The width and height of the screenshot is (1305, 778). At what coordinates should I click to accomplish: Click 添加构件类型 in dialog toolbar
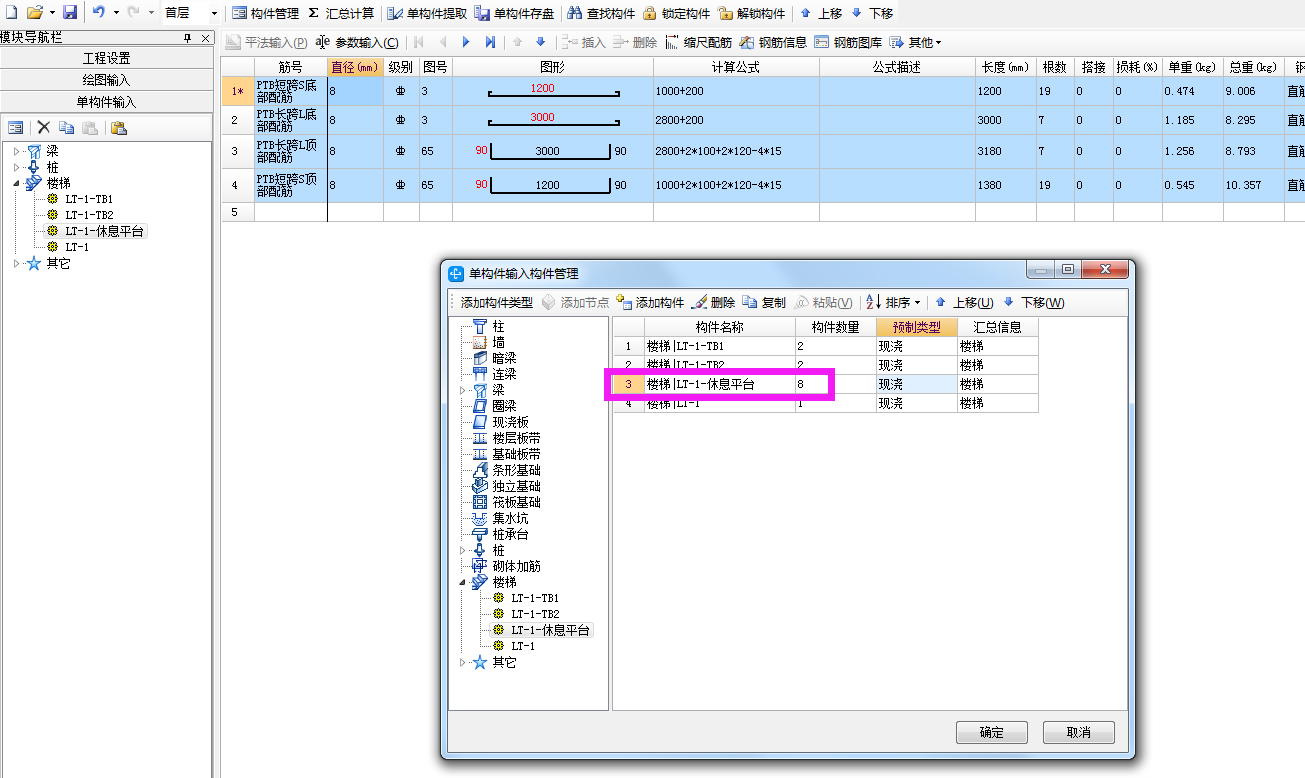pos(497,303)
